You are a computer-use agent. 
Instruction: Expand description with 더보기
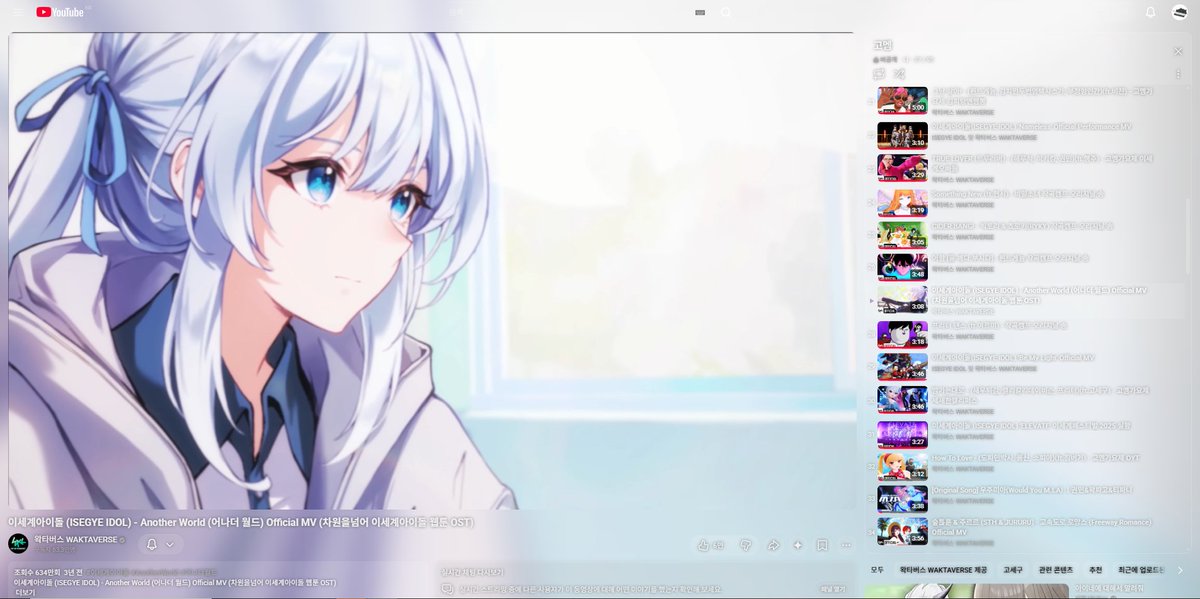click(x=24, y=592)
